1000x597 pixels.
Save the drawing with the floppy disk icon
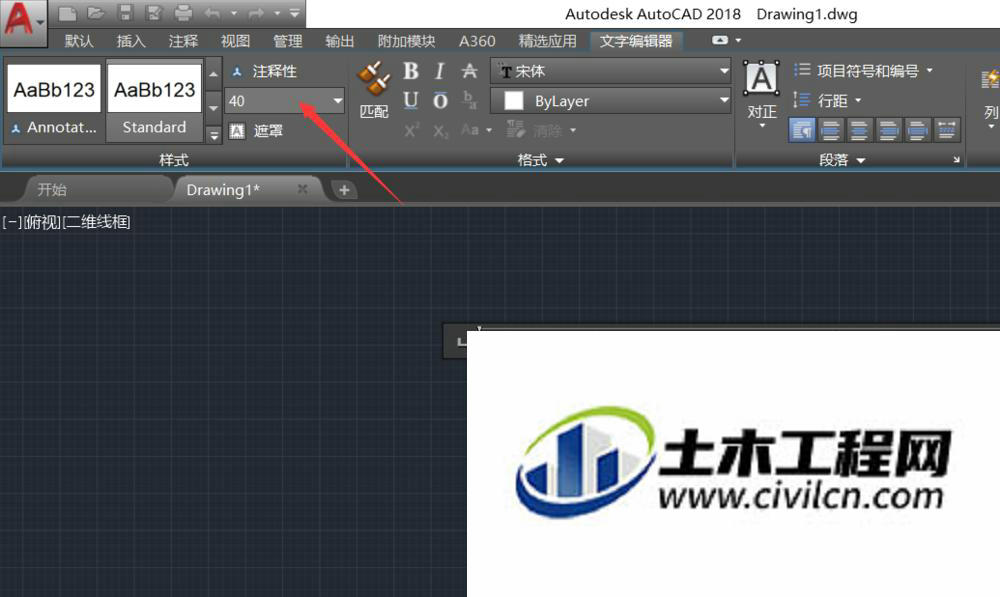tap(125, 13)
